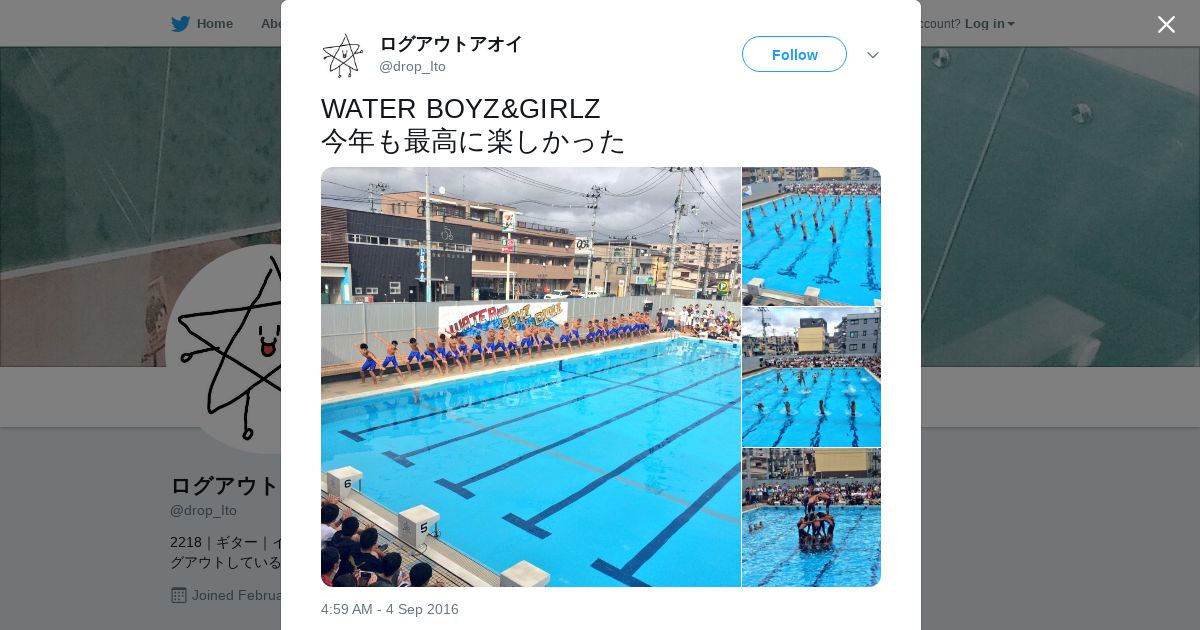Click the Twitter bird Home icon

click(180, 24)
